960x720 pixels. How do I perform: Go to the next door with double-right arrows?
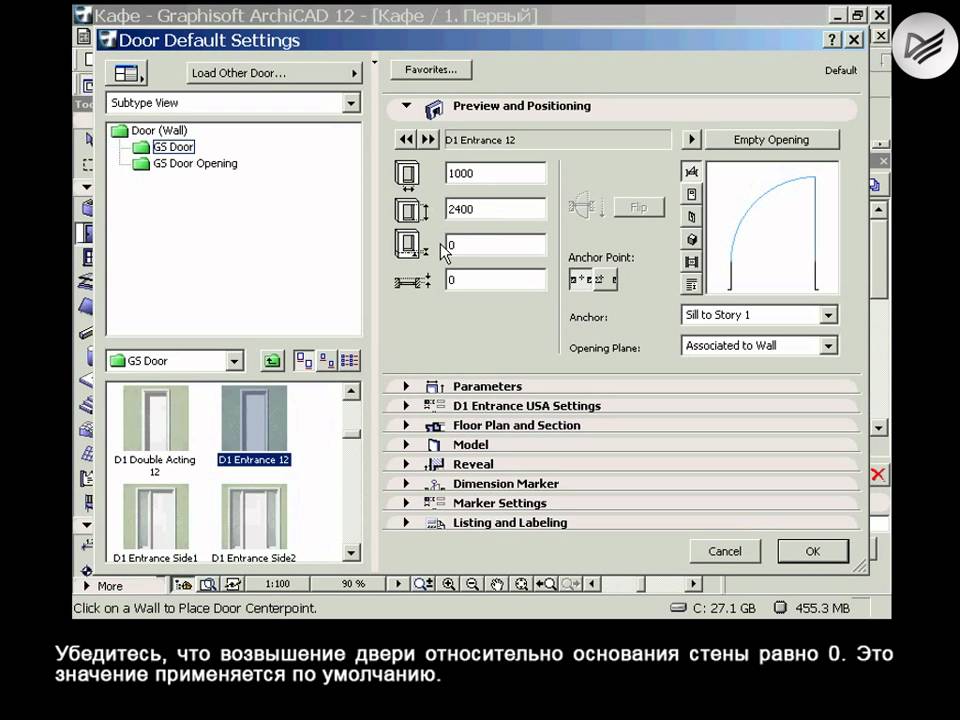(428, 140)
